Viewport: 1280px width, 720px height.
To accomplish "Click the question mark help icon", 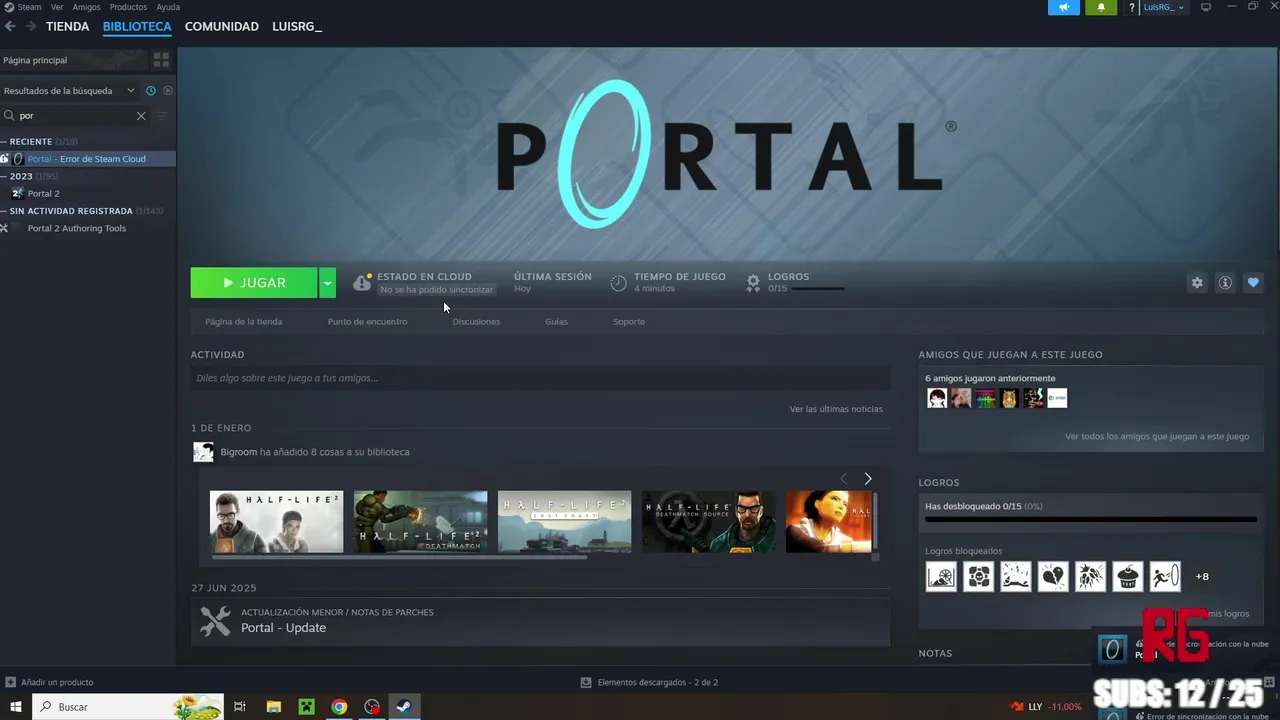I will tap(1131, 7).
